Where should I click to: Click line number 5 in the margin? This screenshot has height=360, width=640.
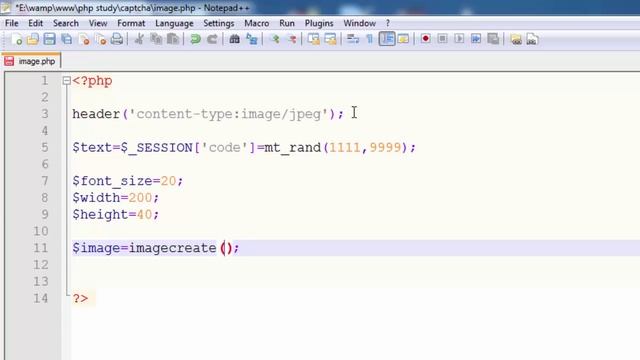tap(45, 147)
